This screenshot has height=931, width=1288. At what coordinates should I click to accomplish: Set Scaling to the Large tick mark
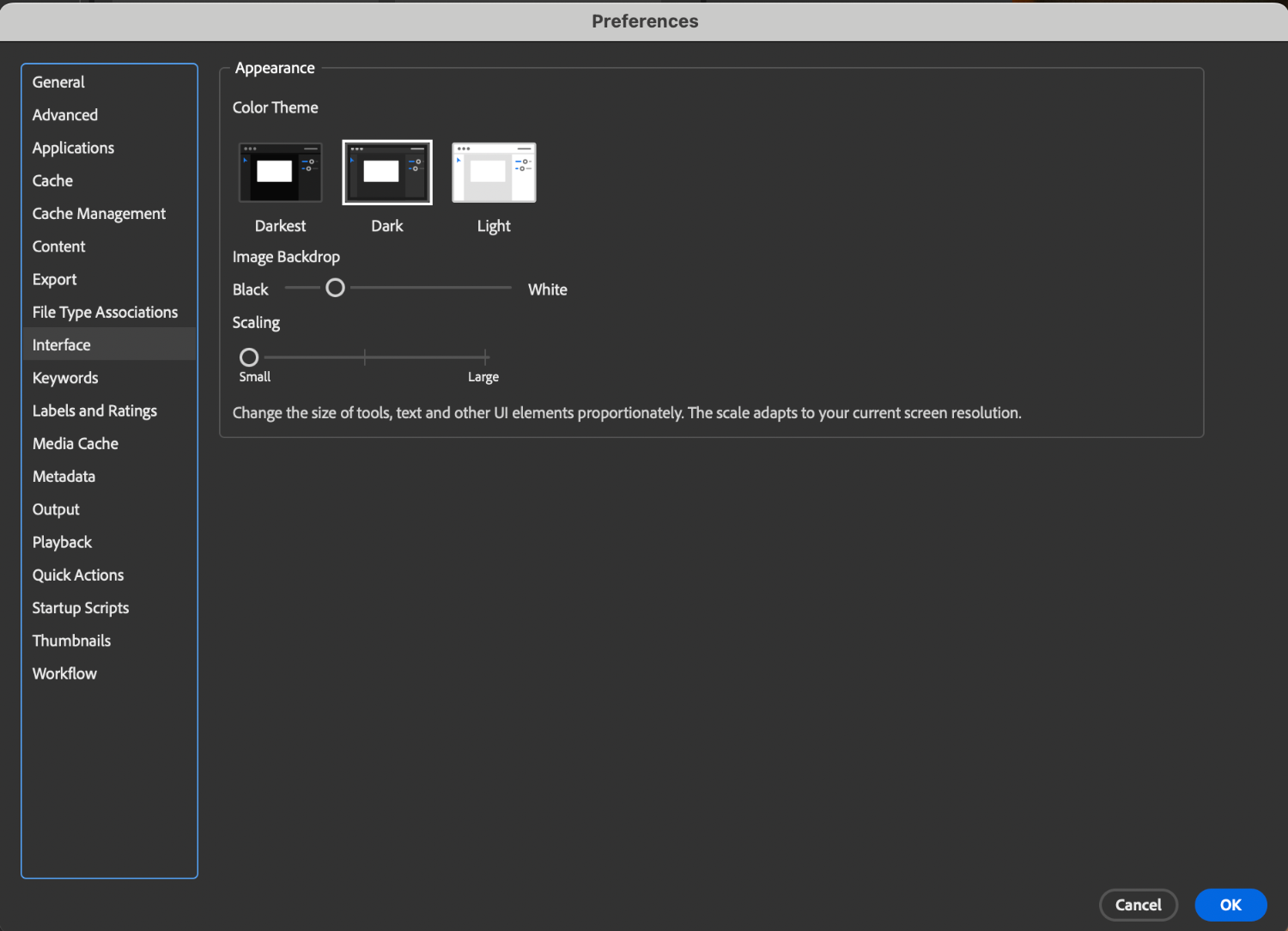tap(486, 357)
